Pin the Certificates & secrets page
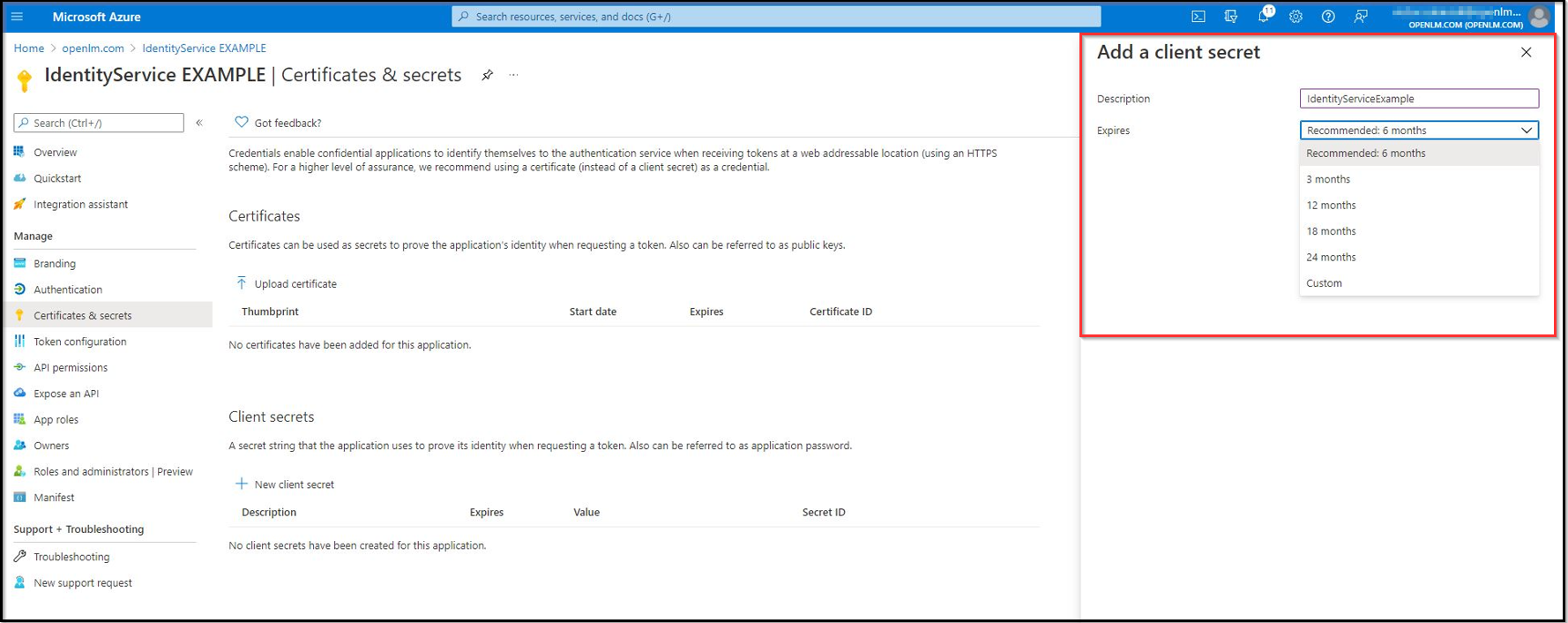This screenshot has width=1568, height=623. click(487, 76)
